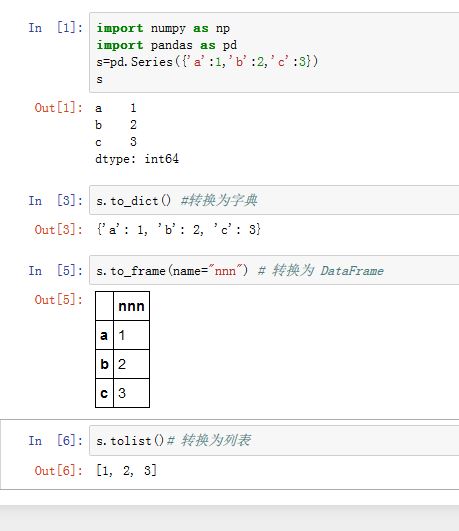
Task: Click inside the s.tolist() code cell
Action: (x=274, y=440)
